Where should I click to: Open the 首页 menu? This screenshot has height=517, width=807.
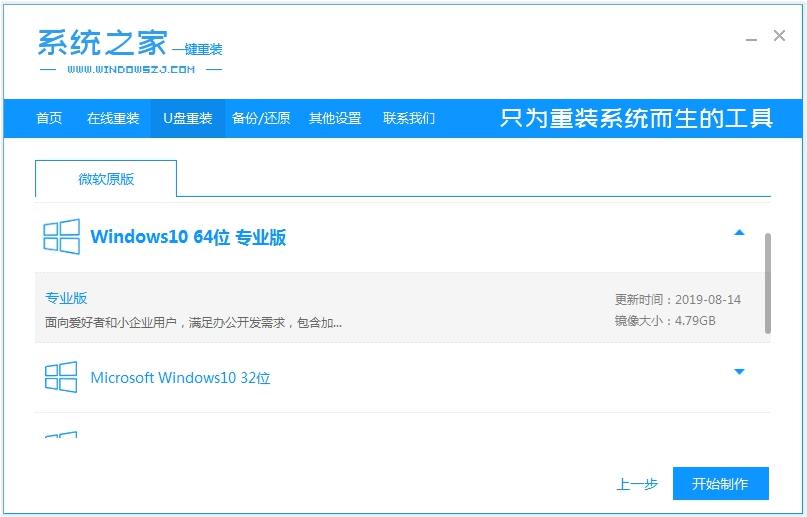[x=49, y=118]
